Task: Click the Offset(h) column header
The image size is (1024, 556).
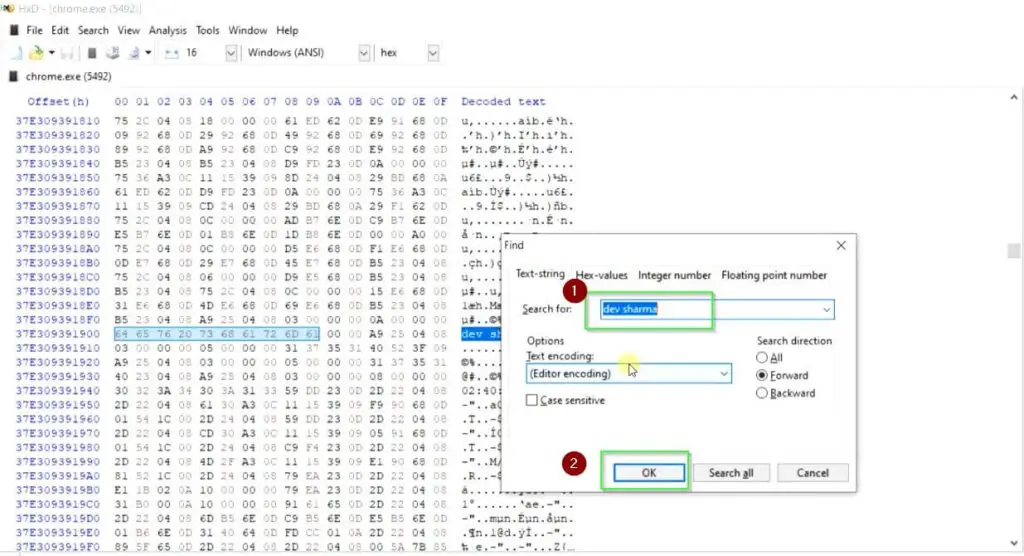Action: (57, 101)
